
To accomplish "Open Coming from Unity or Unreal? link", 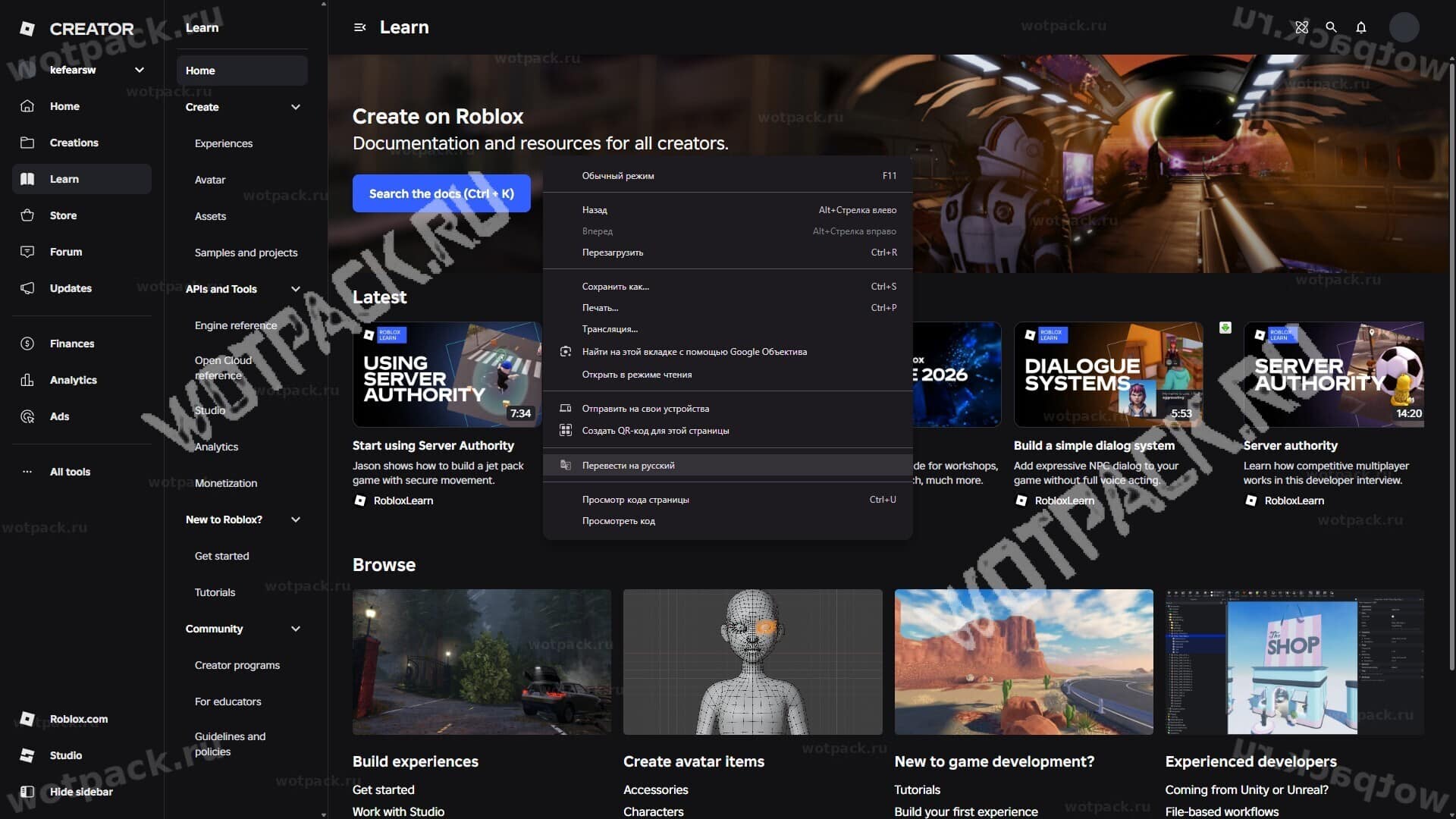I will click(x=1247, y=789).
